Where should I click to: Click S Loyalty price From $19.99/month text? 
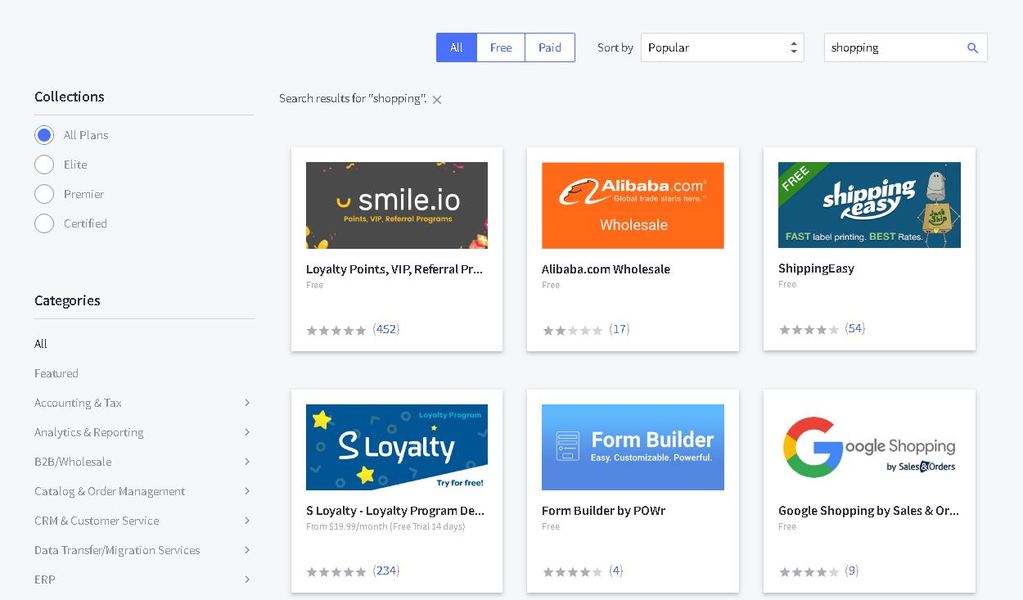pyautogui.click(x=386, y=526)
